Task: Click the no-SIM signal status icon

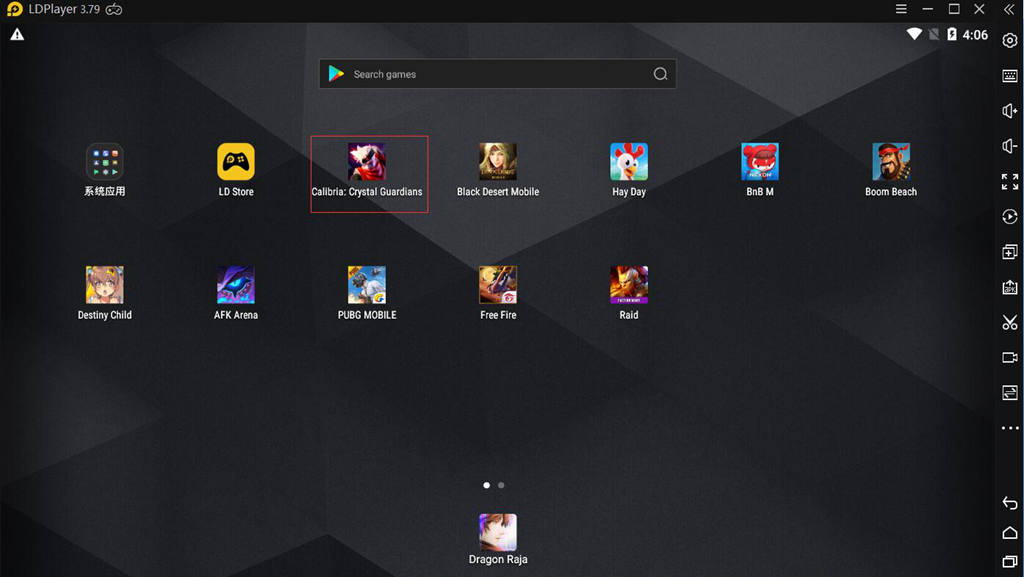Action: pyautogui.click(x=934, y=34)
